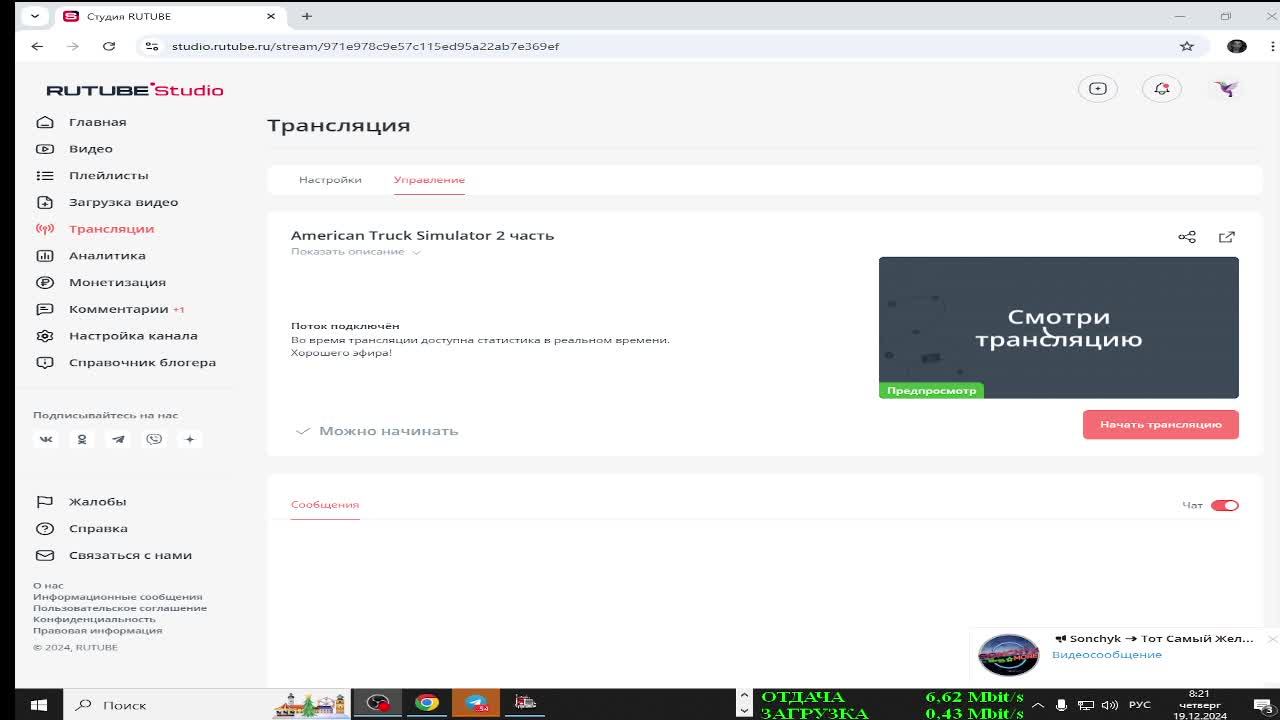This screenshot has width=1280, height=720.
Task: Expand Показать описание
Action: coord(356,252)
